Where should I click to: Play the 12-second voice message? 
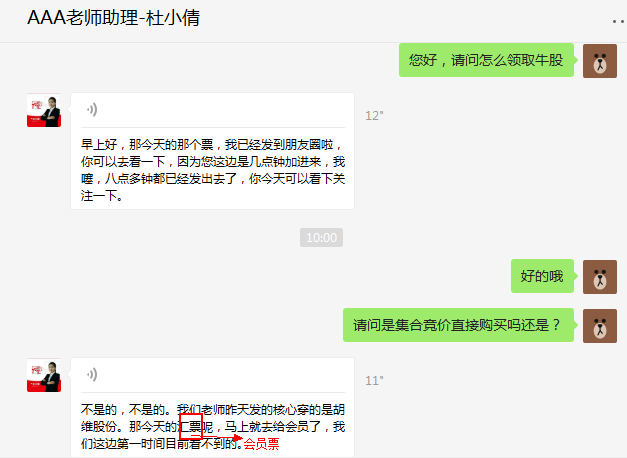pos(92,110)
